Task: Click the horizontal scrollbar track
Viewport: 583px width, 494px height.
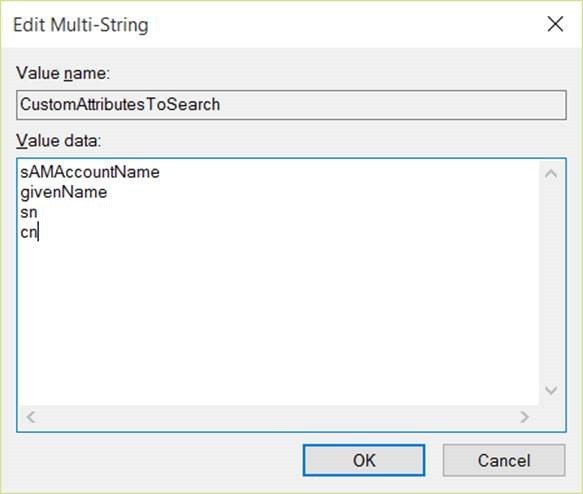Action: click(277, 417)
